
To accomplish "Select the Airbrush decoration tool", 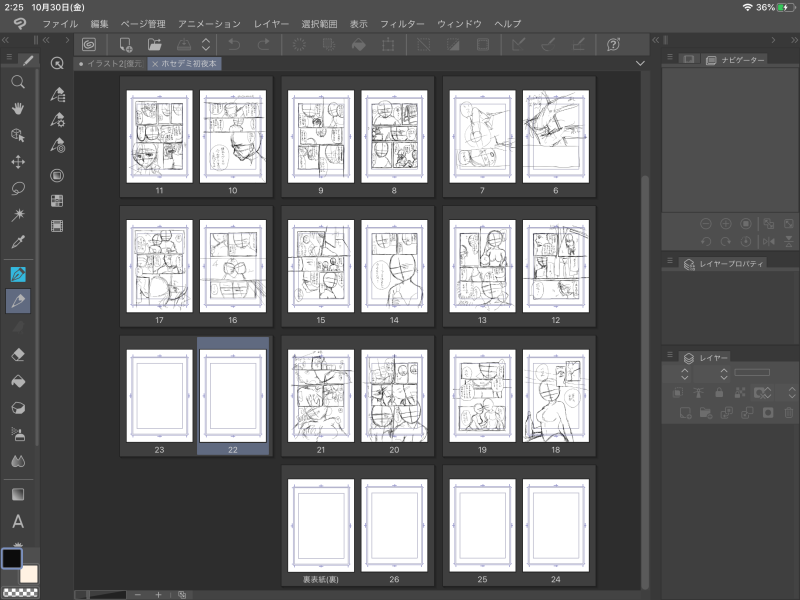I will point(18,435).
